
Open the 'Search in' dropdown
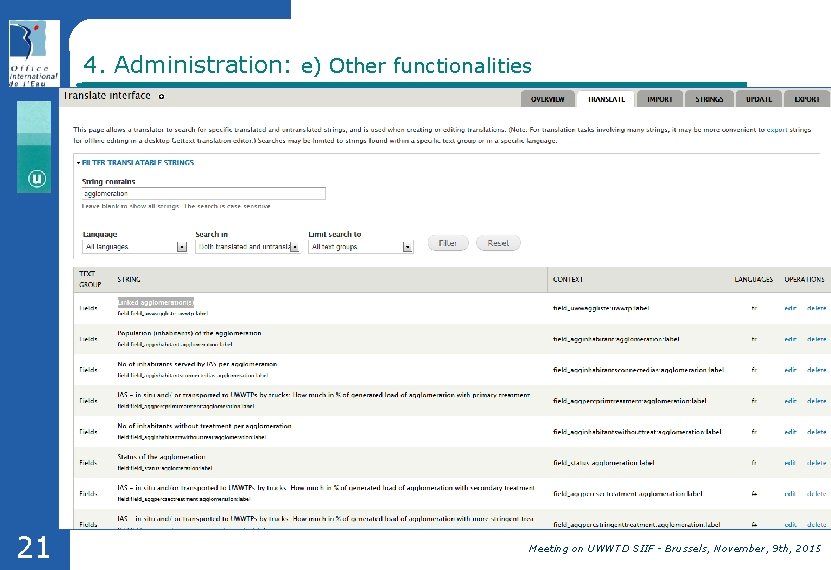coord(247,246)
